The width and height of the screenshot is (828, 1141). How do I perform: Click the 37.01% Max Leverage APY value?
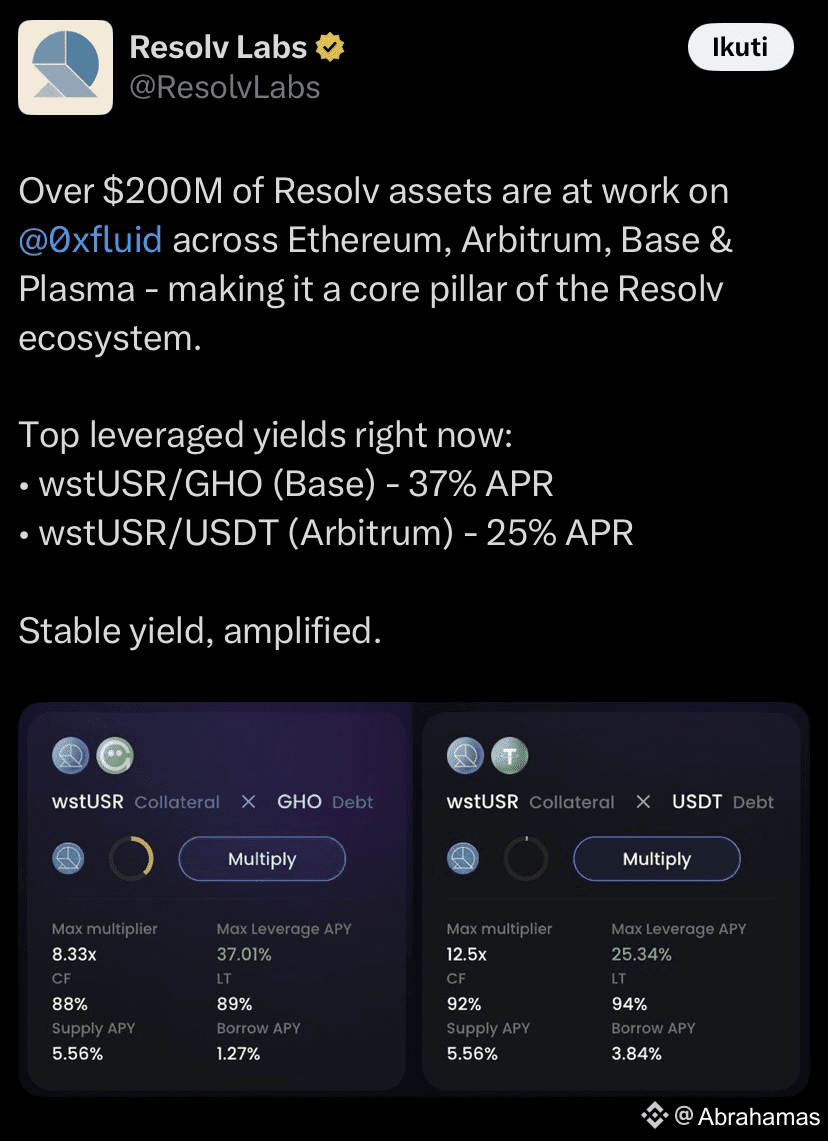click(244, 954)
